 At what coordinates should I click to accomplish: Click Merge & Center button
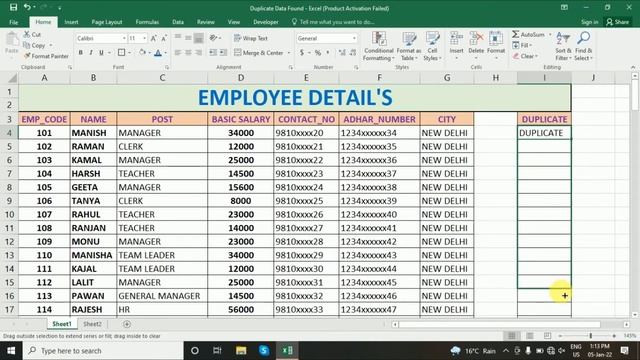259,53
